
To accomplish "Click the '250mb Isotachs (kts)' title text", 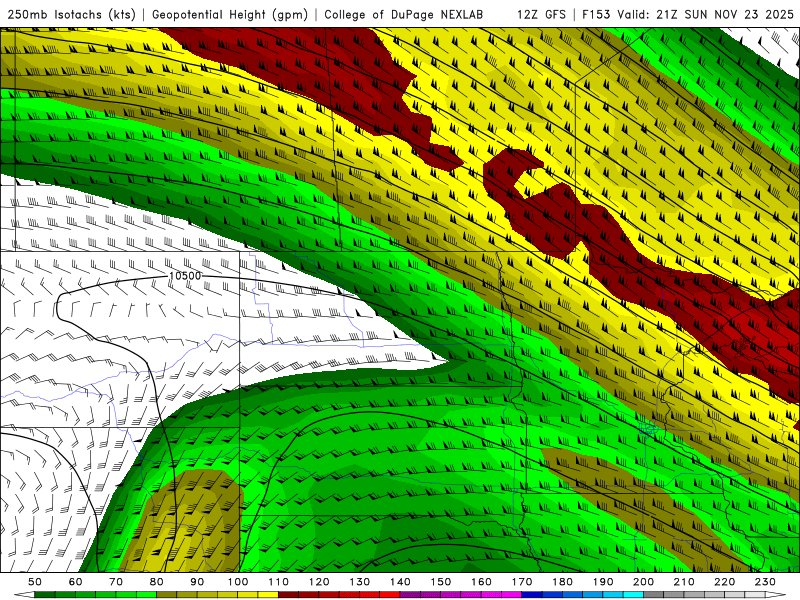I will point(71,15).
